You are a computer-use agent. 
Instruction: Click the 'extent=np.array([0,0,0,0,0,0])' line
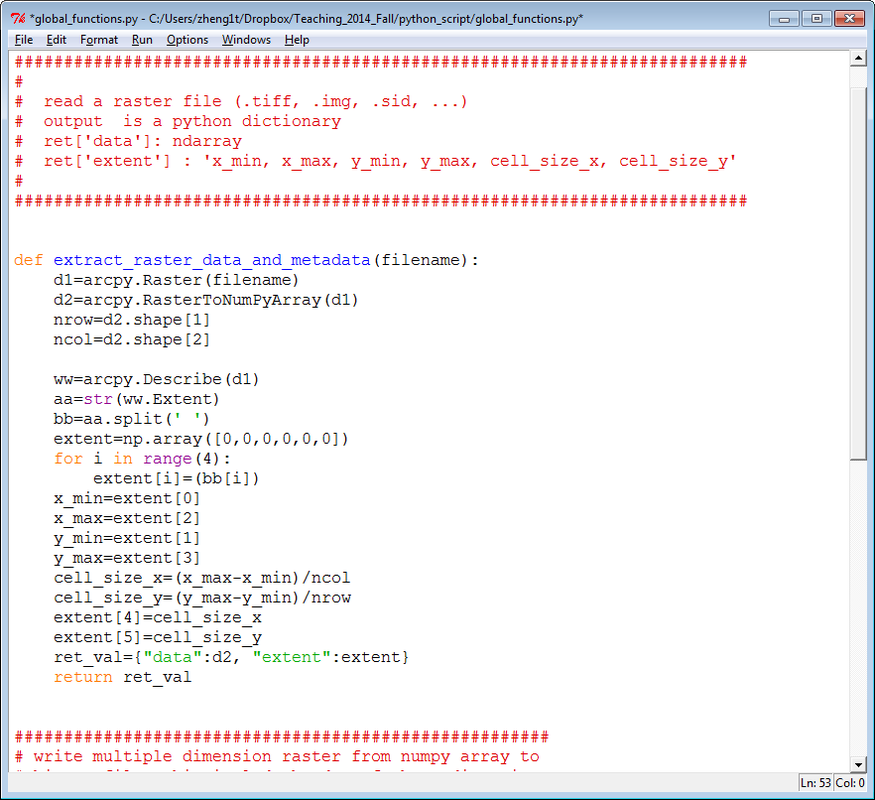click(201, 439)
